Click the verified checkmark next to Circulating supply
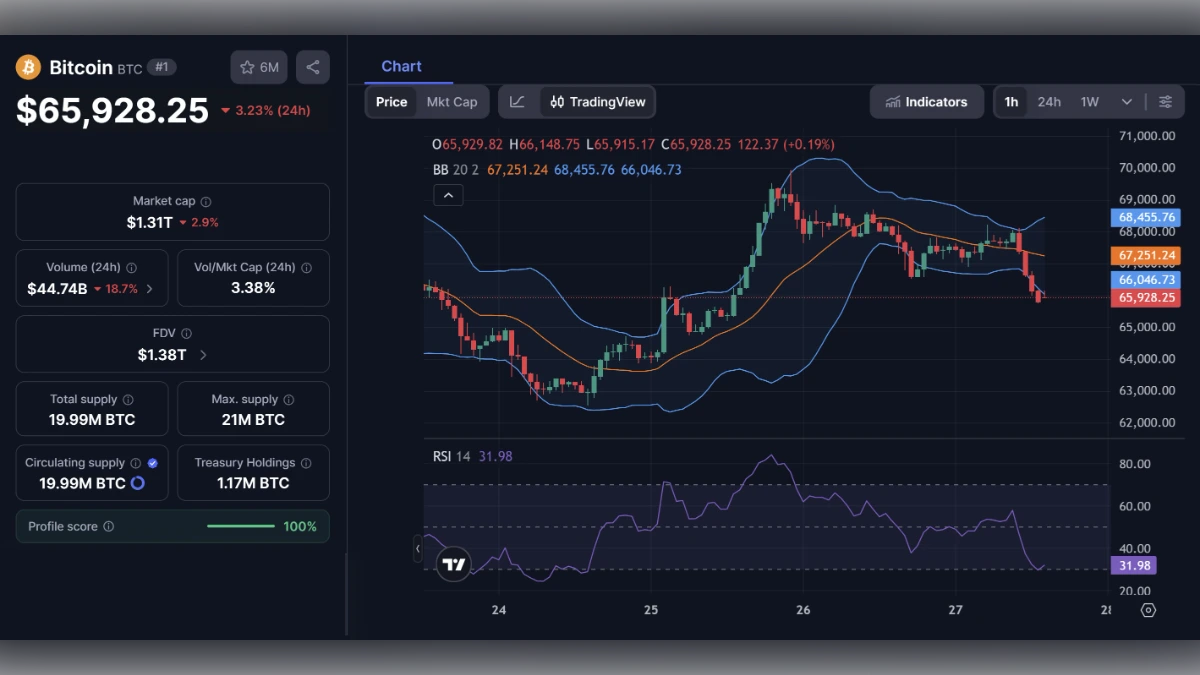 153,462
